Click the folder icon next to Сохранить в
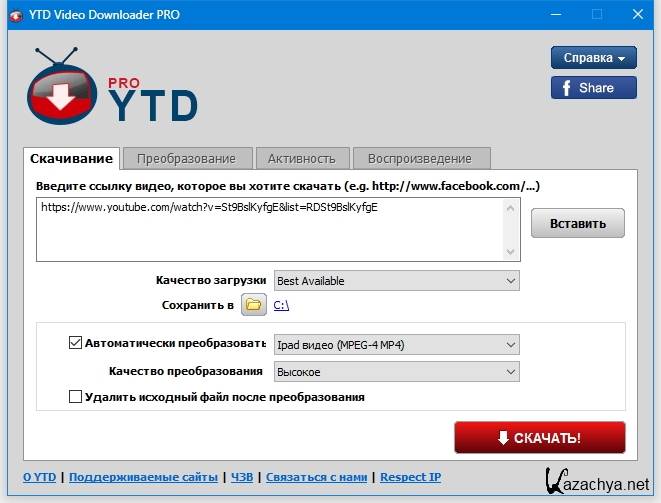Image resolution: width=661 pixels, height=503 pixels. point(254,305)
